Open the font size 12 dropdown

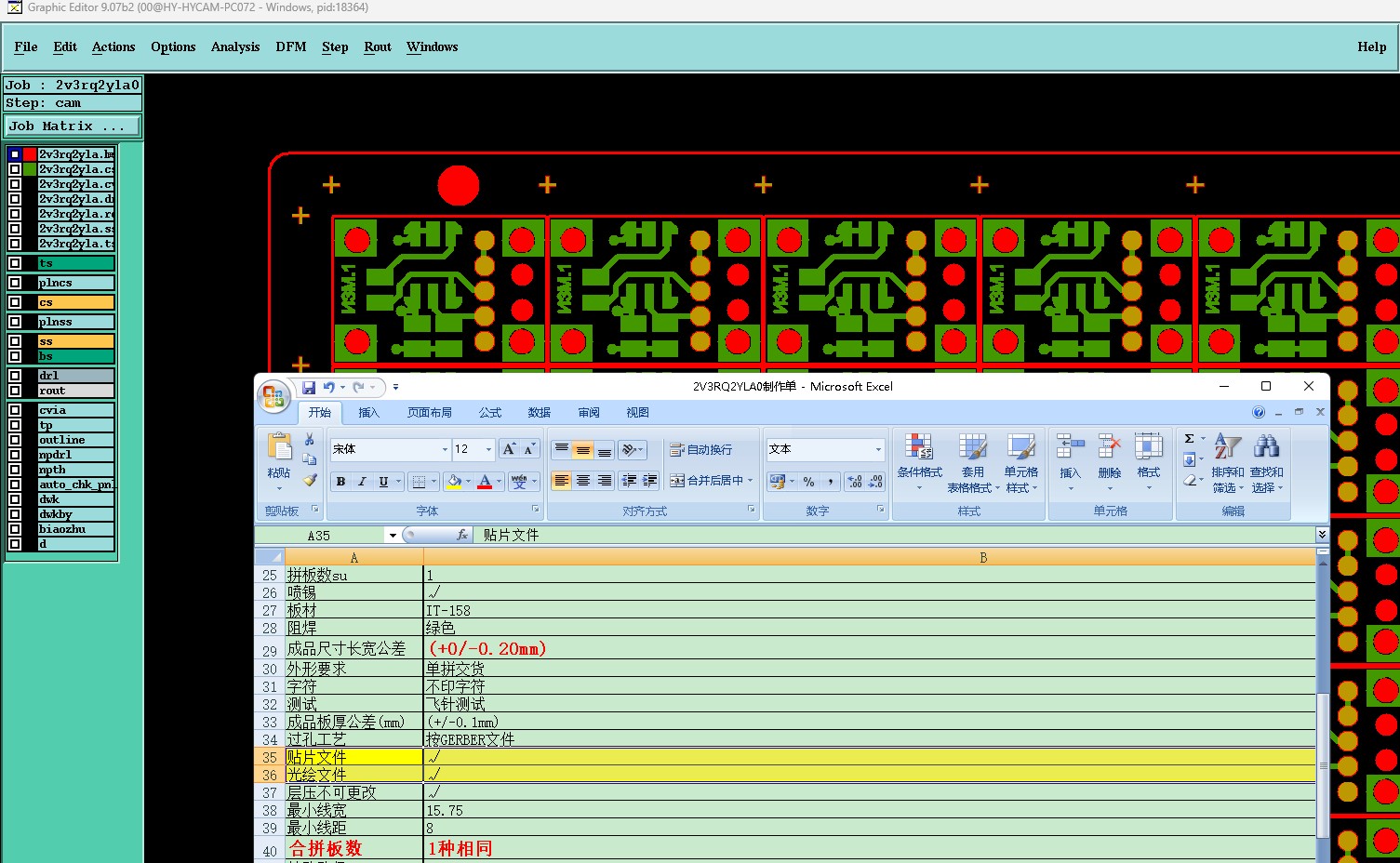488,449
